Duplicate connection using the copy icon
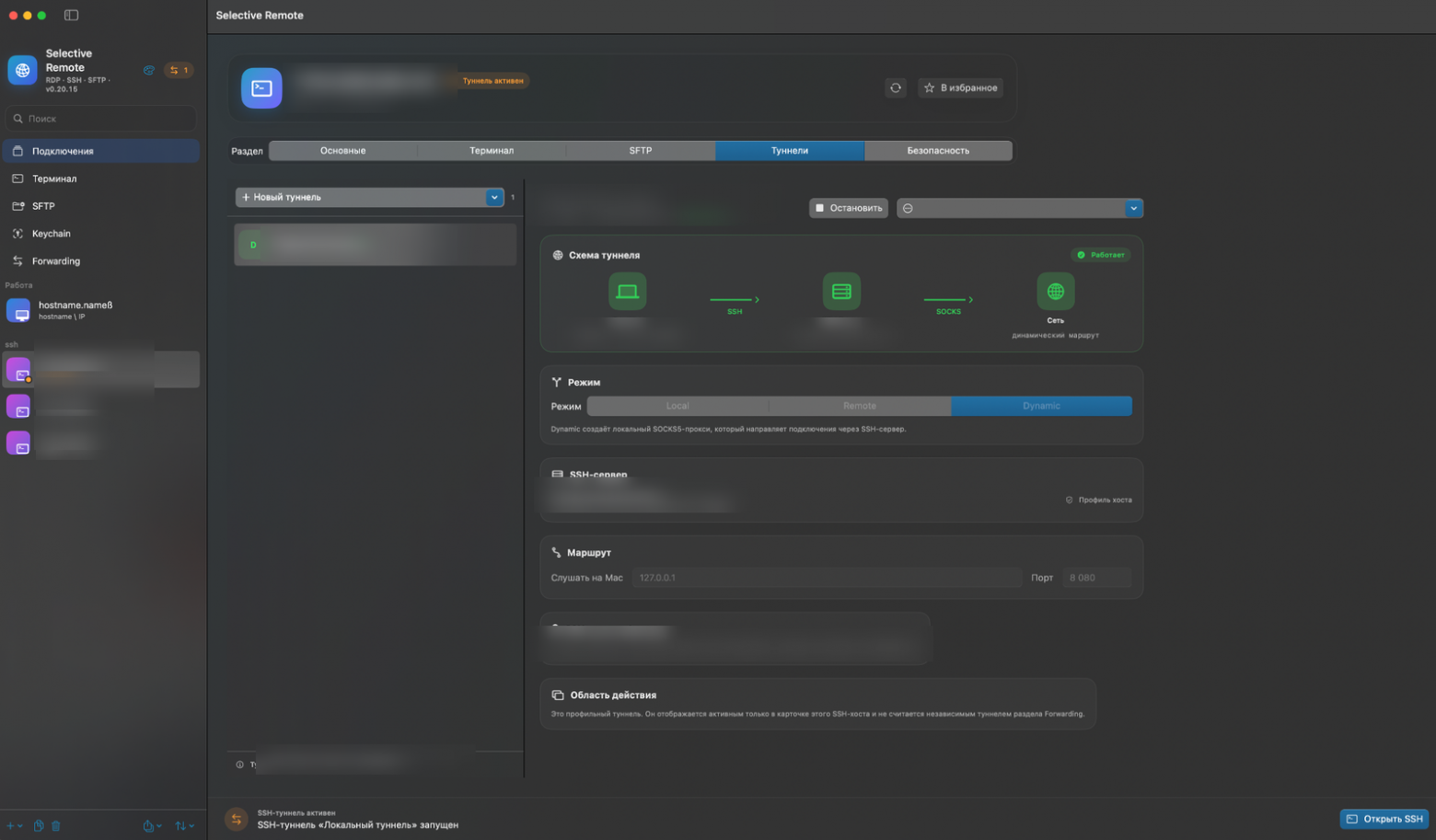 pos(39,825)
